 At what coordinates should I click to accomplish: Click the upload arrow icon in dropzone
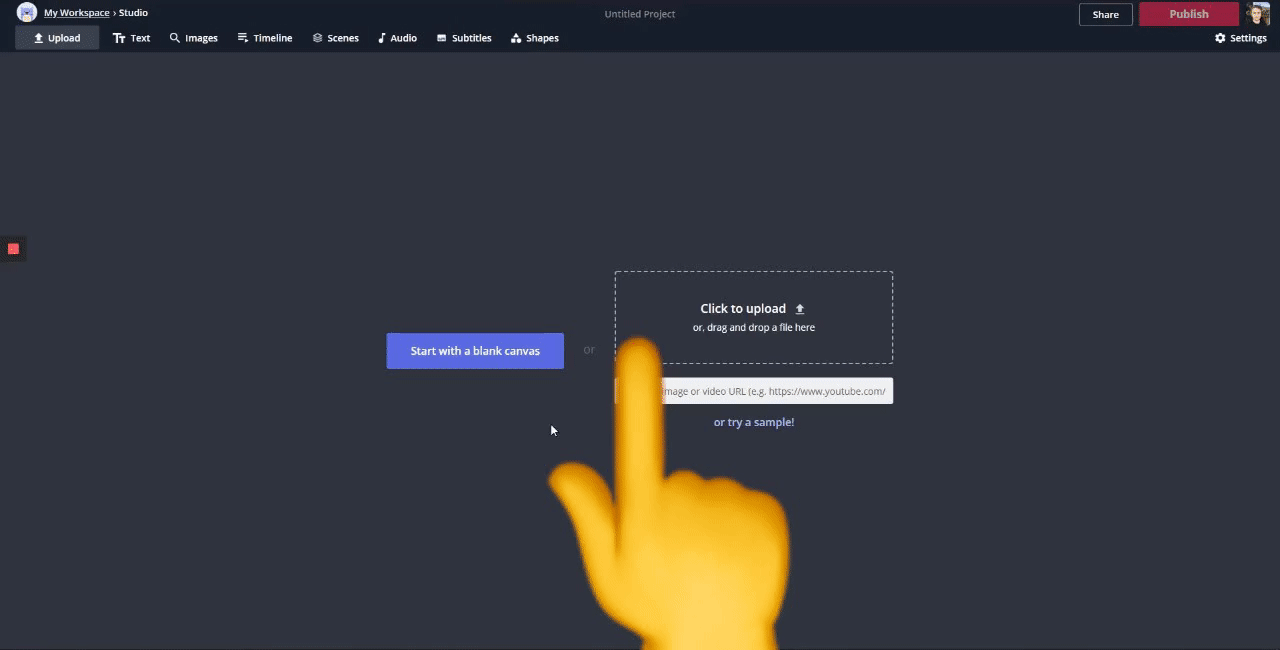pyautogui.click(x=799, y=309)
